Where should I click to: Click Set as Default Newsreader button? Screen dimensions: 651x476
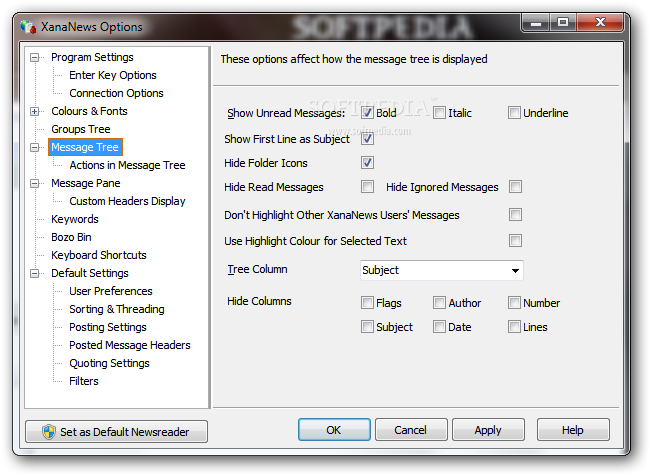pos(117,432)
